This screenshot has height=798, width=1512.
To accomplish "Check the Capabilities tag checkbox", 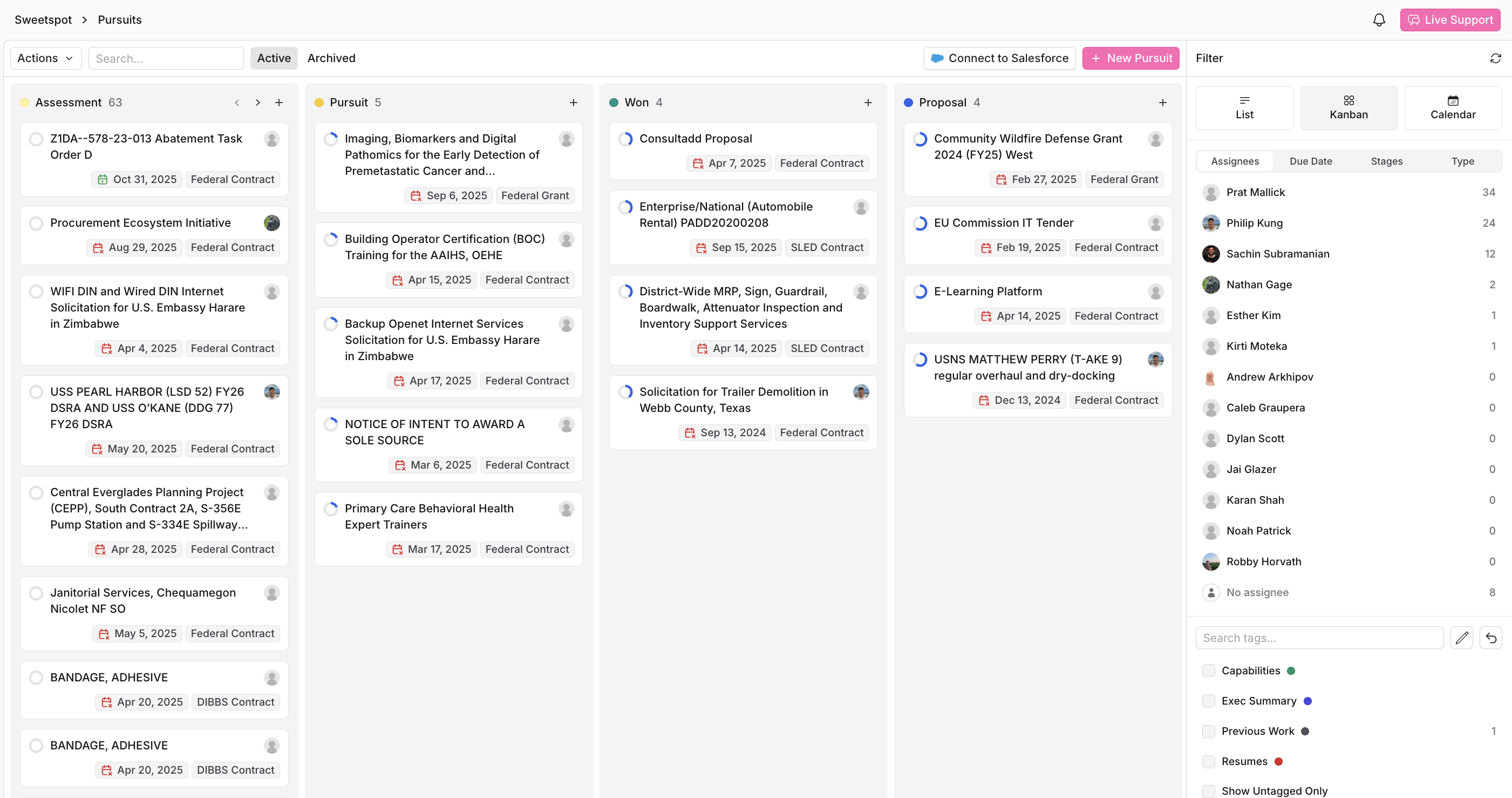I will click(1208, 671).
